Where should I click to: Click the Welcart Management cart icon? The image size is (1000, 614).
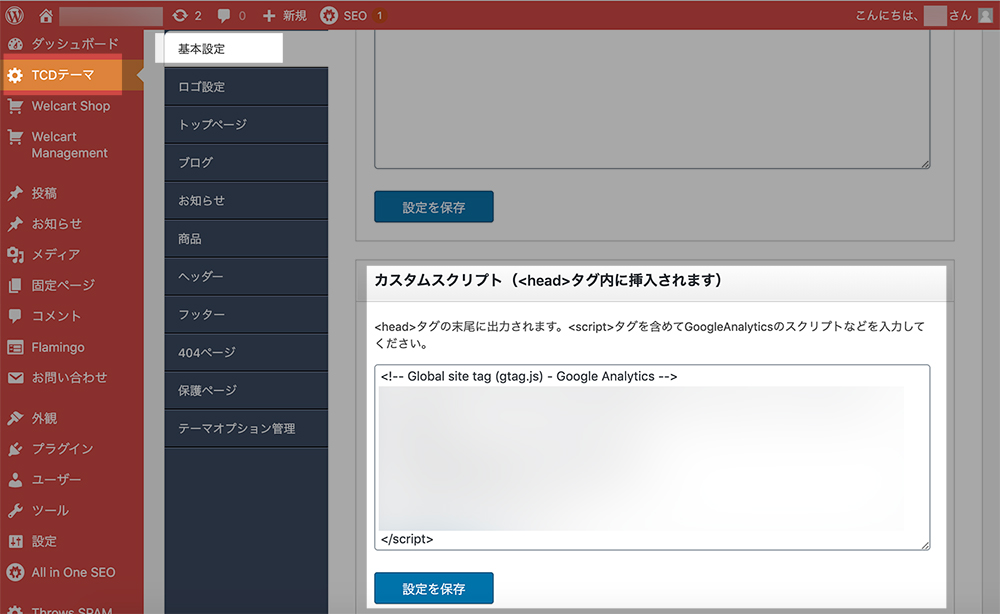[x=15, y=136]
